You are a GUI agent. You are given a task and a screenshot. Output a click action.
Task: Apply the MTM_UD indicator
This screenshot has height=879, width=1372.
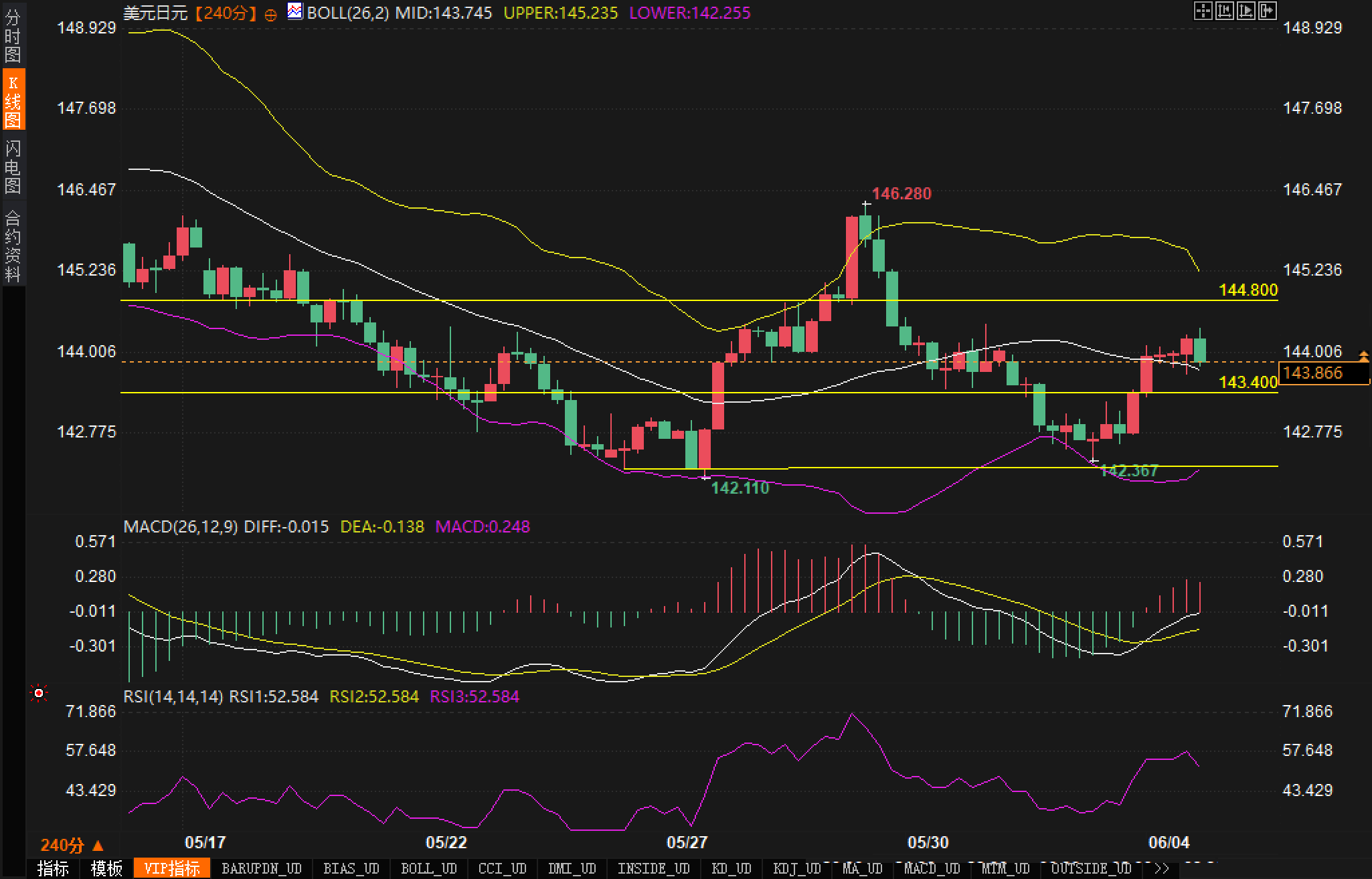1005,868
